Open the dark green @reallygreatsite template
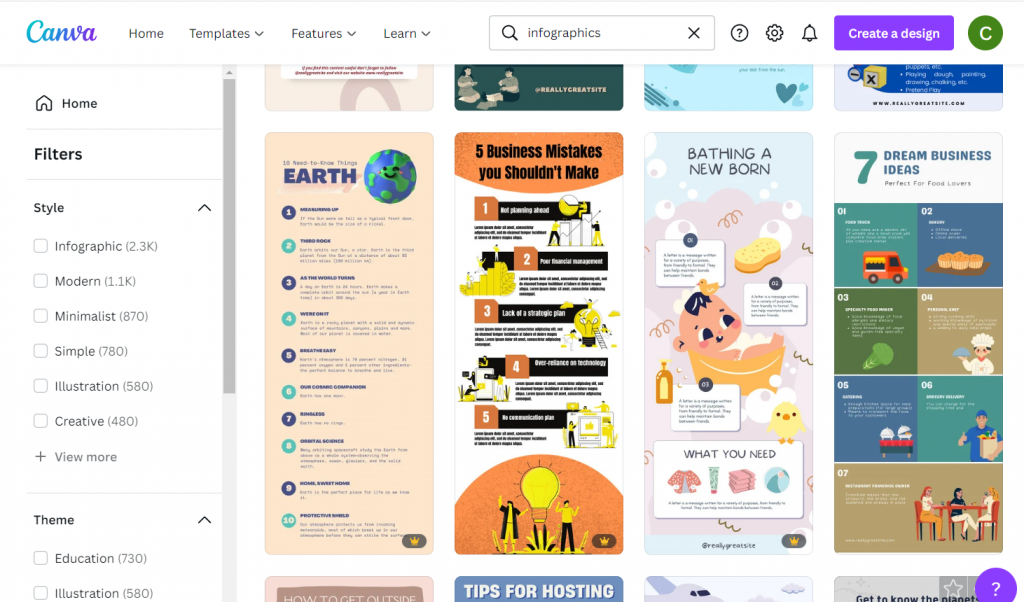This screenshot has width=1024, height=602. [x=539, y=87]
